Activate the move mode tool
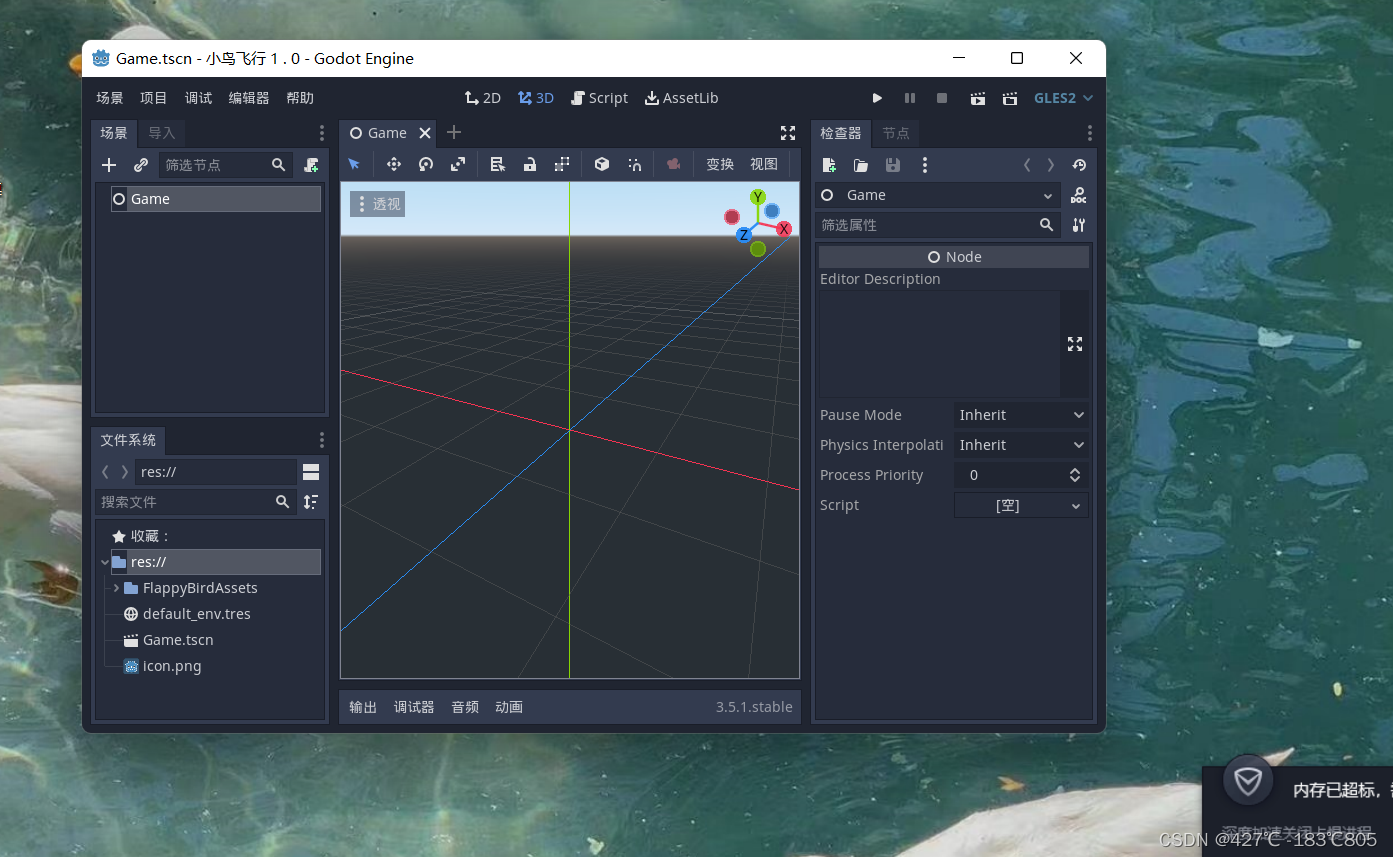 click(394, 164)
